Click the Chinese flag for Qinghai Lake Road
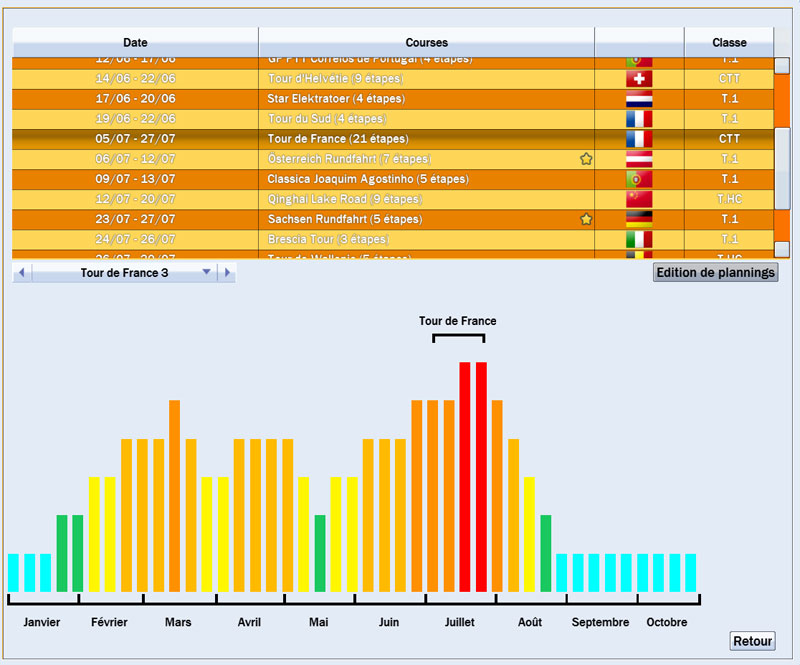Screen dimensions: 800x665 click(639, 199)
